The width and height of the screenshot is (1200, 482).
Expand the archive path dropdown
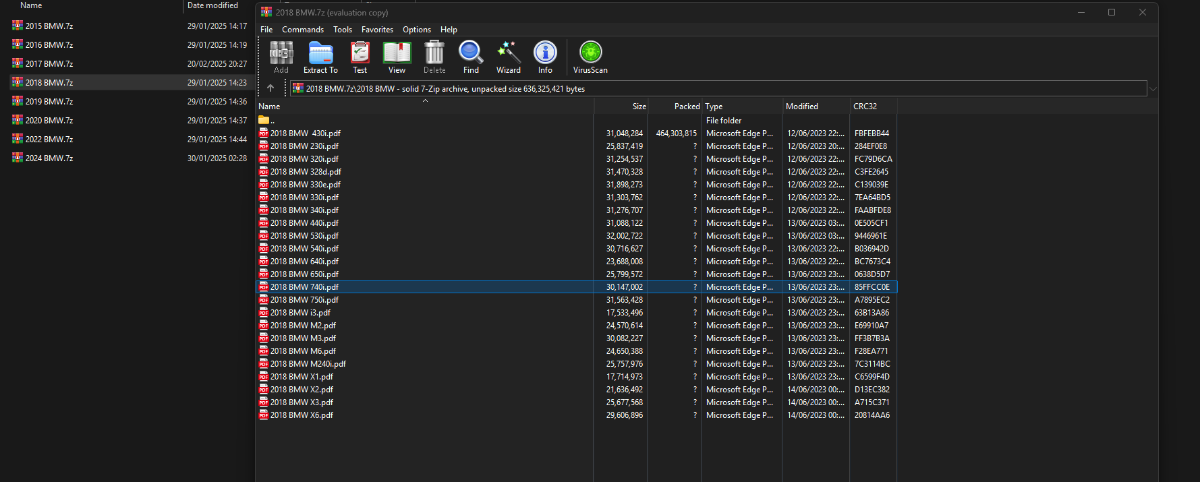pos(1154,89)
